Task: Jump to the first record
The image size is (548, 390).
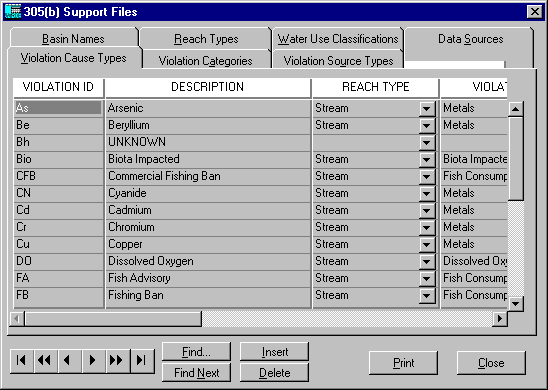Action: pos(21,360)
